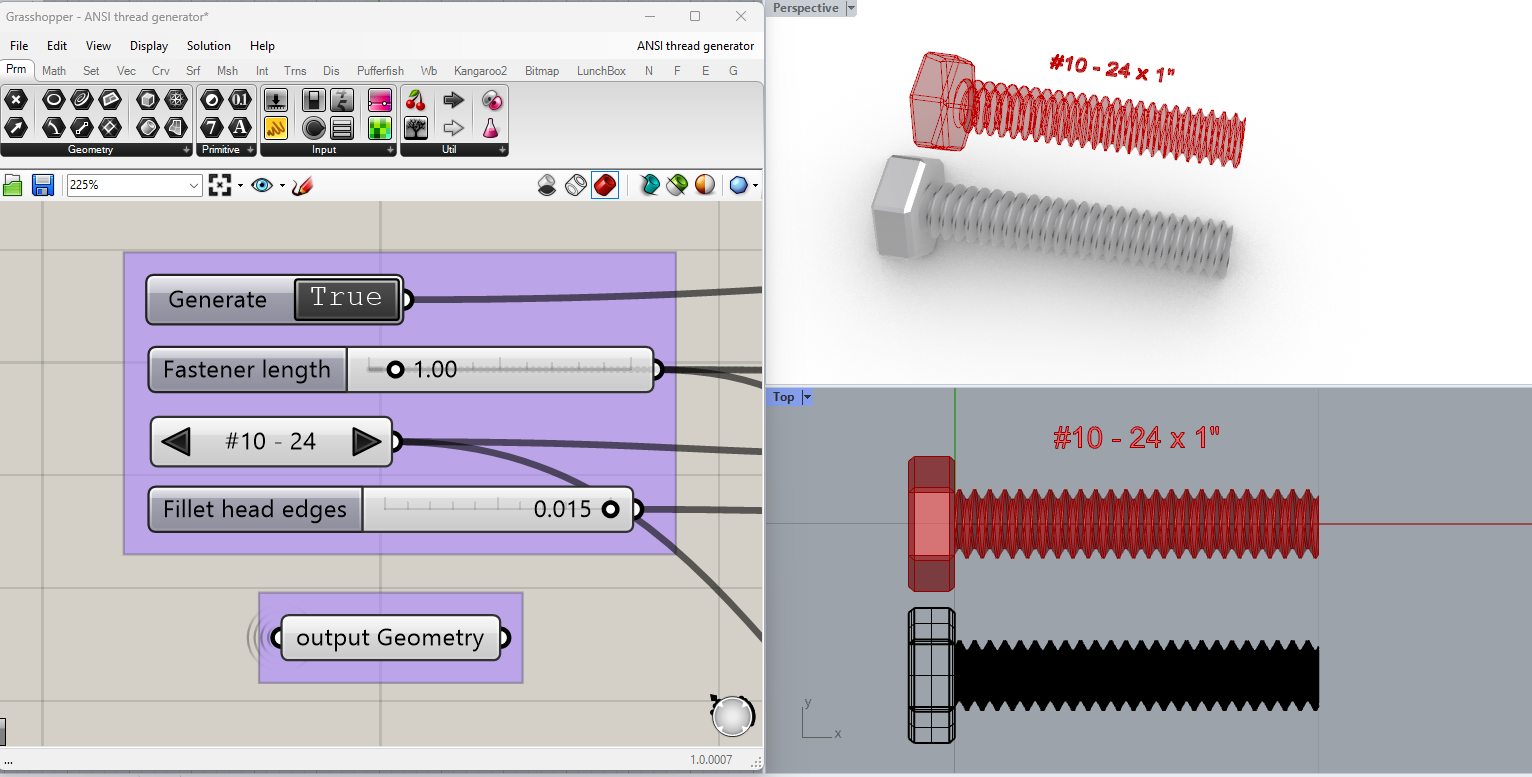Select the pink flask Util icon
The width and height of the screenshot is (1532, 777).
491,127
